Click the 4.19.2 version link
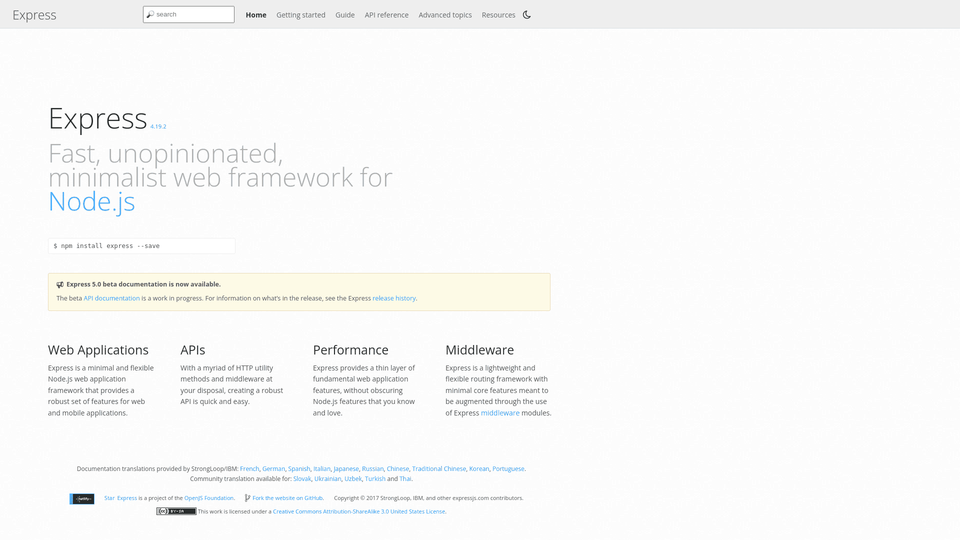Screen dimensions: 960x540 (158, 127)
